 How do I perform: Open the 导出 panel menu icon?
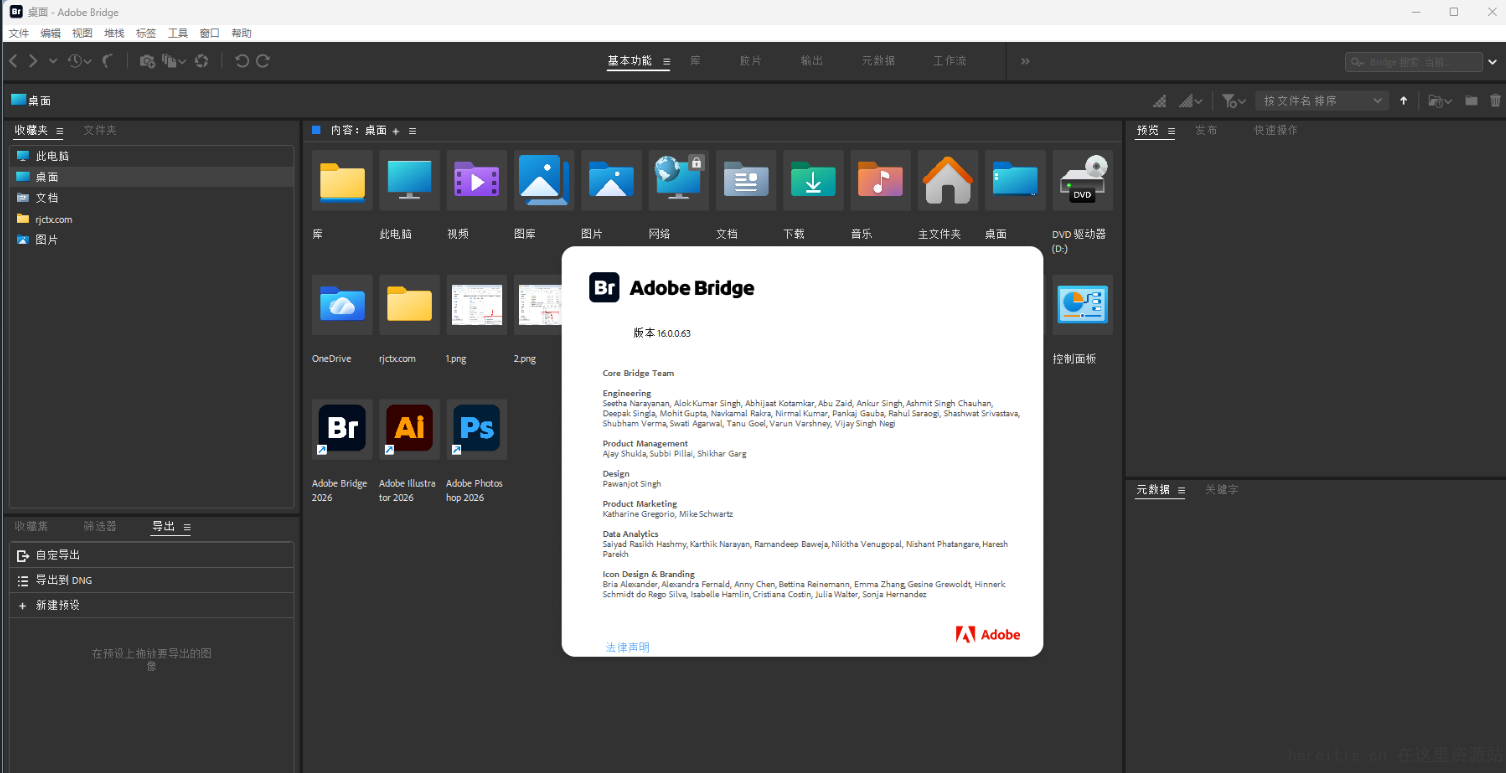(x=187, y=527)
